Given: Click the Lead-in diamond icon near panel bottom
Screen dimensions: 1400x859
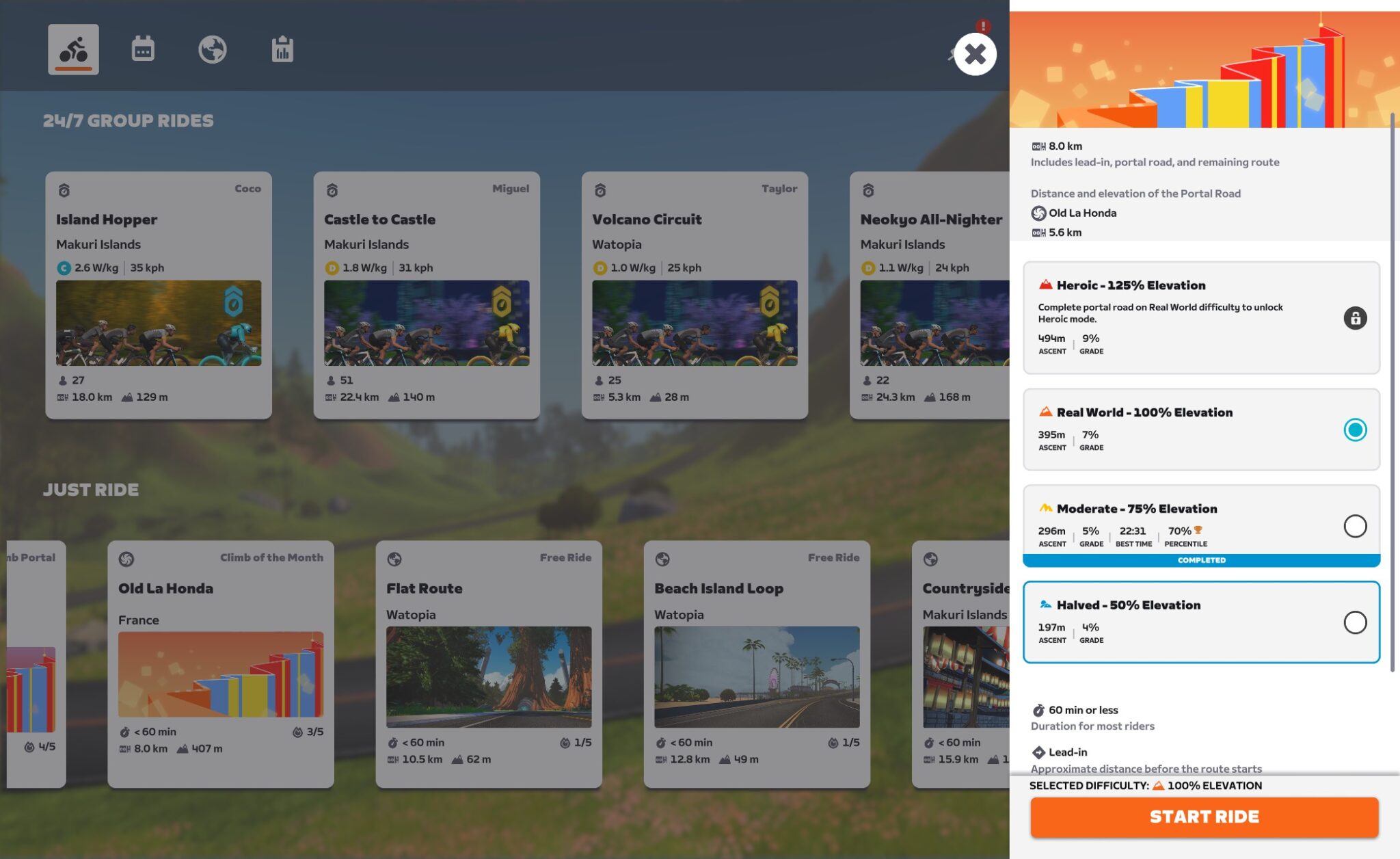Looking at the screenshot, I should 1038,752.
